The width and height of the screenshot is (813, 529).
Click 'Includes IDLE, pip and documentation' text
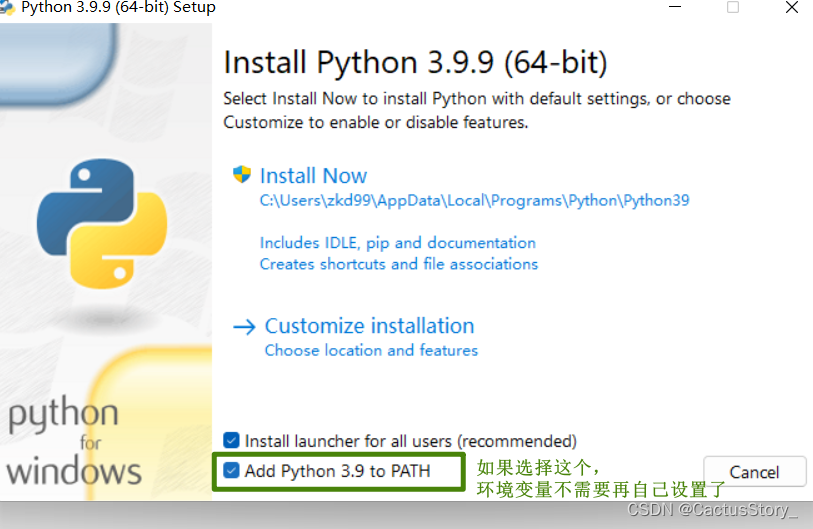click(398, 243)
